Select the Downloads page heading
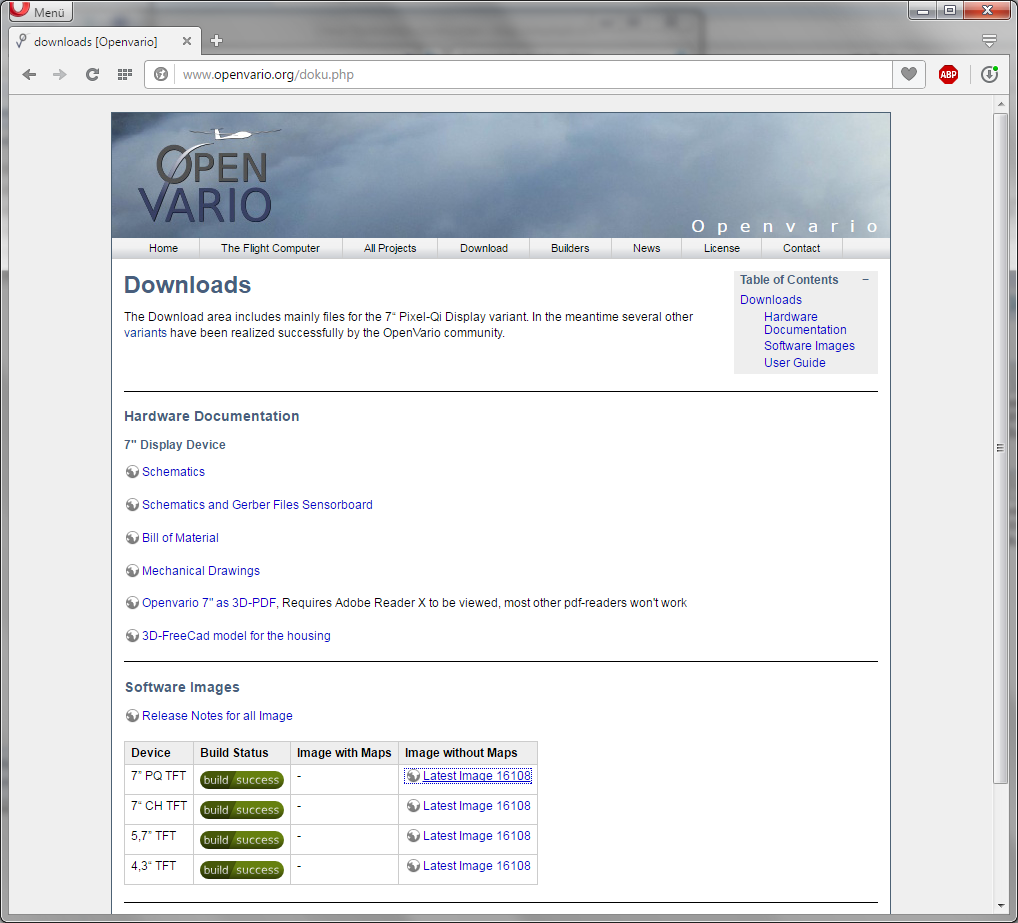 click(188, 285)
